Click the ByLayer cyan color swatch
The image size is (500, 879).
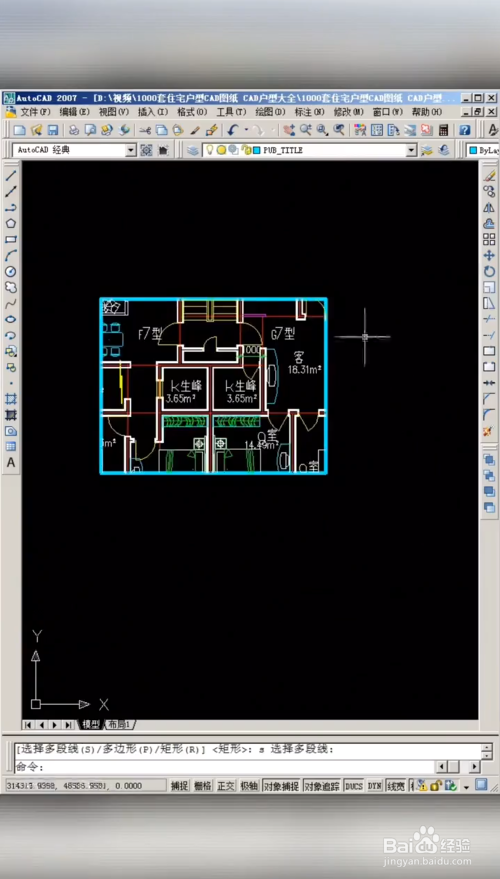click(474, 150)
